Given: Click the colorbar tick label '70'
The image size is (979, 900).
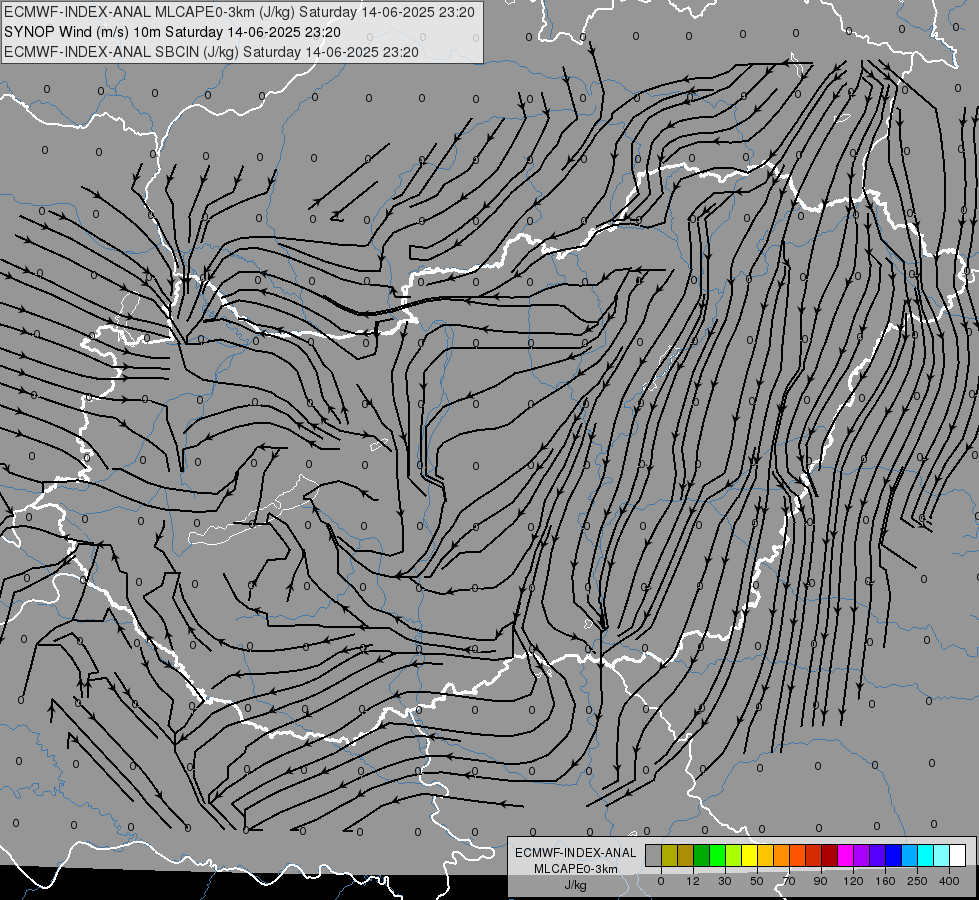Looking at the screenshot, I should (x=789, y=881).
